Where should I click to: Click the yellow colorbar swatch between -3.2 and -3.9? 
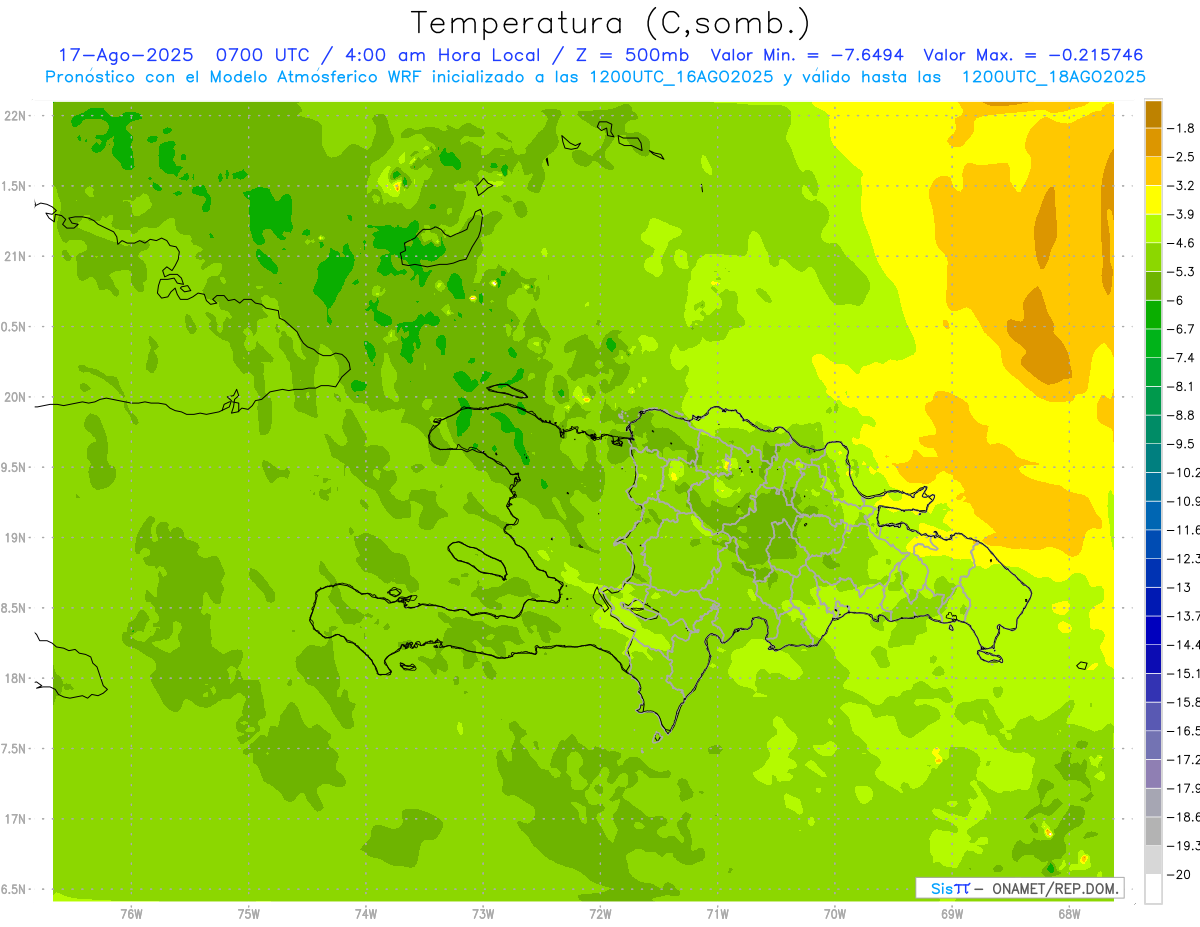click(1153, 200)
